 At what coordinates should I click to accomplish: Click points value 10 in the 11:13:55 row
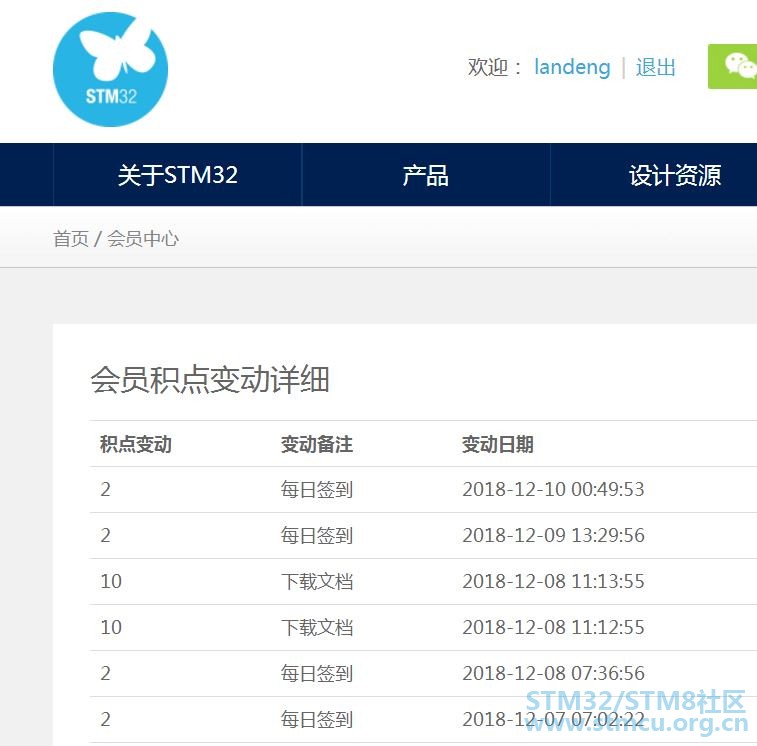click(111, 581)
